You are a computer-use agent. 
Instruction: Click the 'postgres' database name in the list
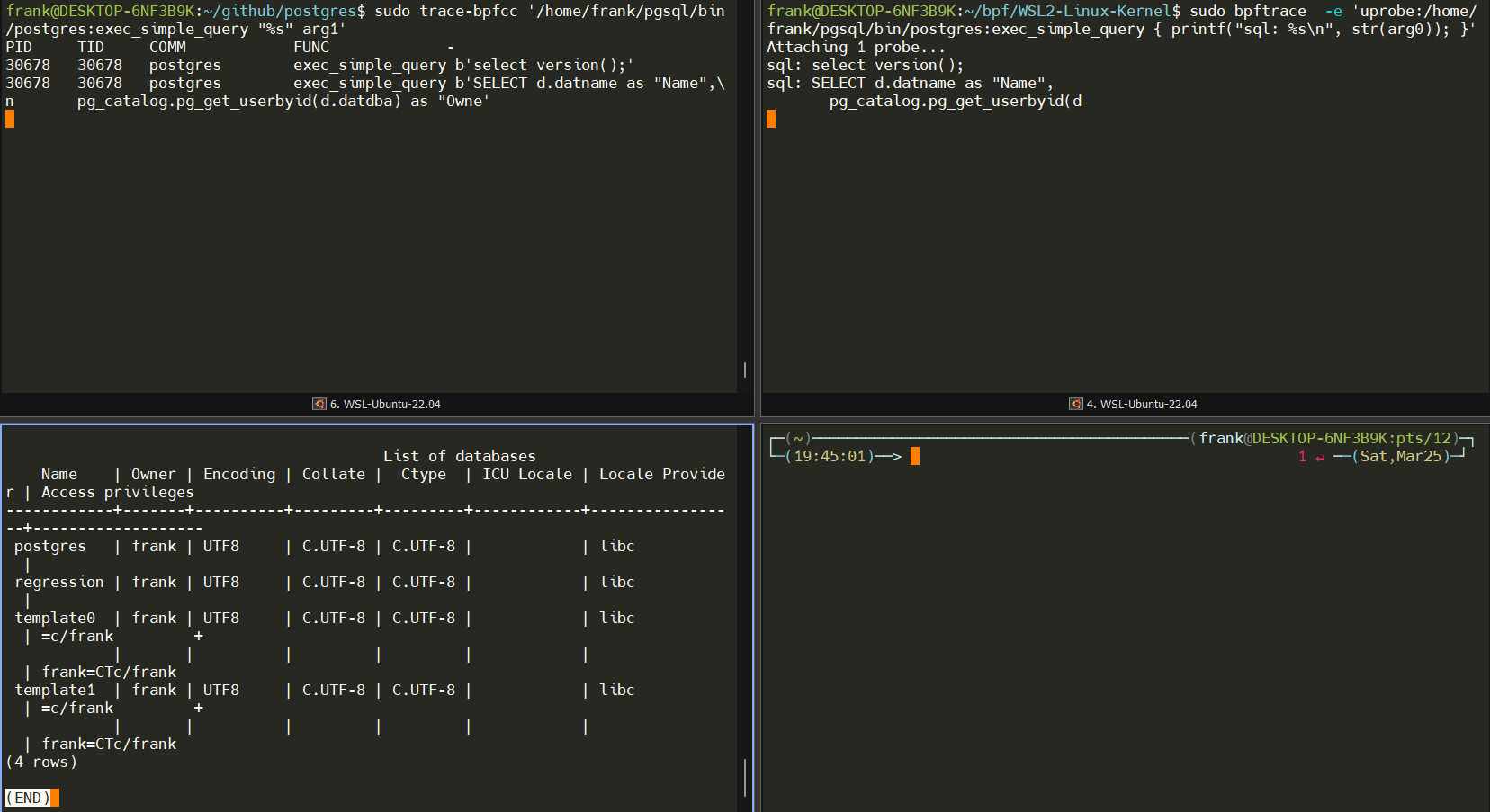50,546
